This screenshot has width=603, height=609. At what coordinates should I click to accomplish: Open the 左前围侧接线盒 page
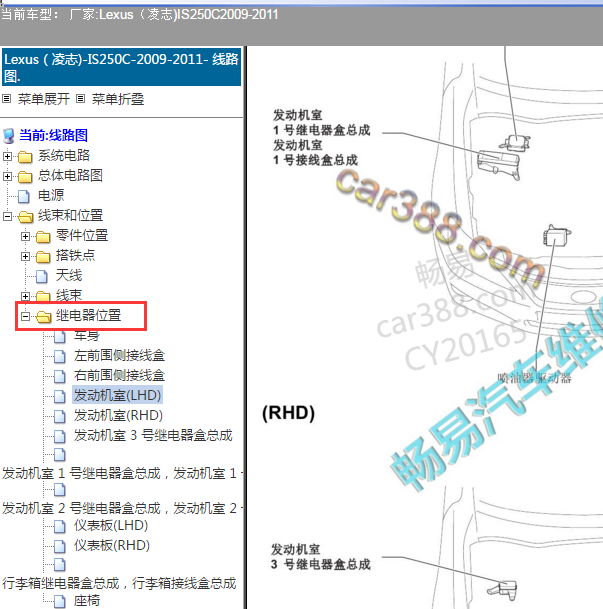coord(120,355)
